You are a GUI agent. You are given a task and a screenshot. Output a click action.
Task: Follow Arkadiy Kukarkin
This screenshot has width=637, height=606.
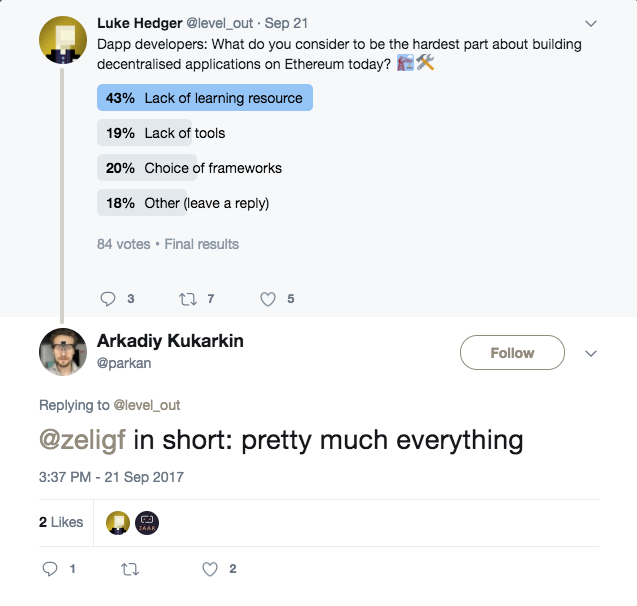pos(512,353)
